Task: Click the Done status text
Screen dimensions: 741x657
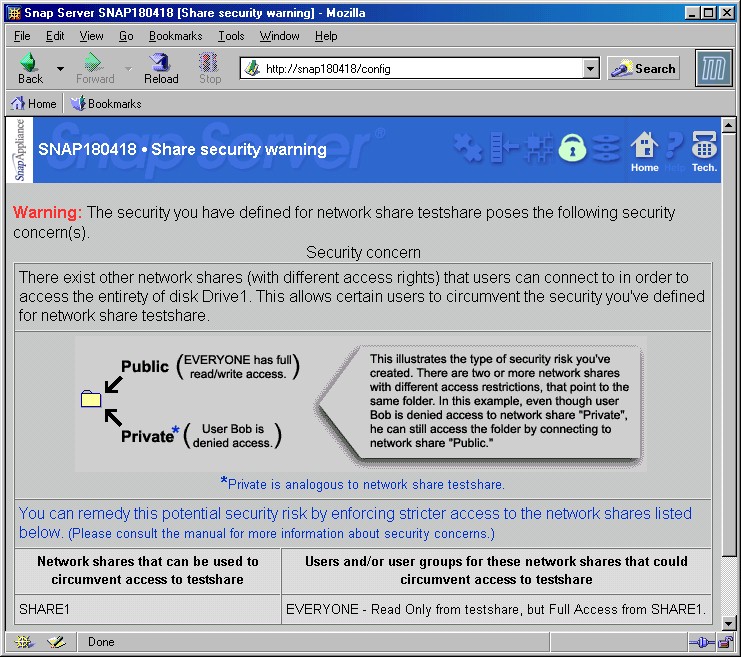Action: (101, 642)
